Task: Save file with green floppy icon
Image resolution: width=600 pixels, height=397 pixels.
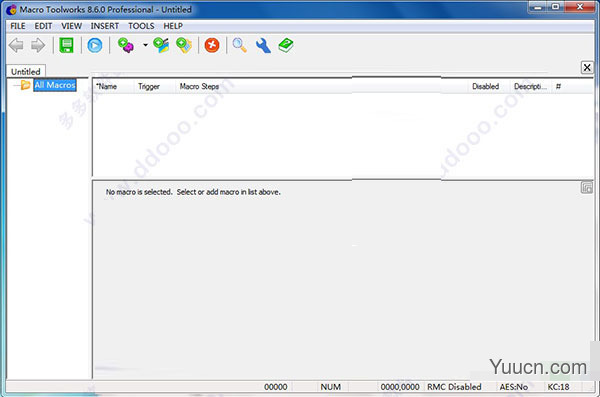Action: tap(67, 45)
